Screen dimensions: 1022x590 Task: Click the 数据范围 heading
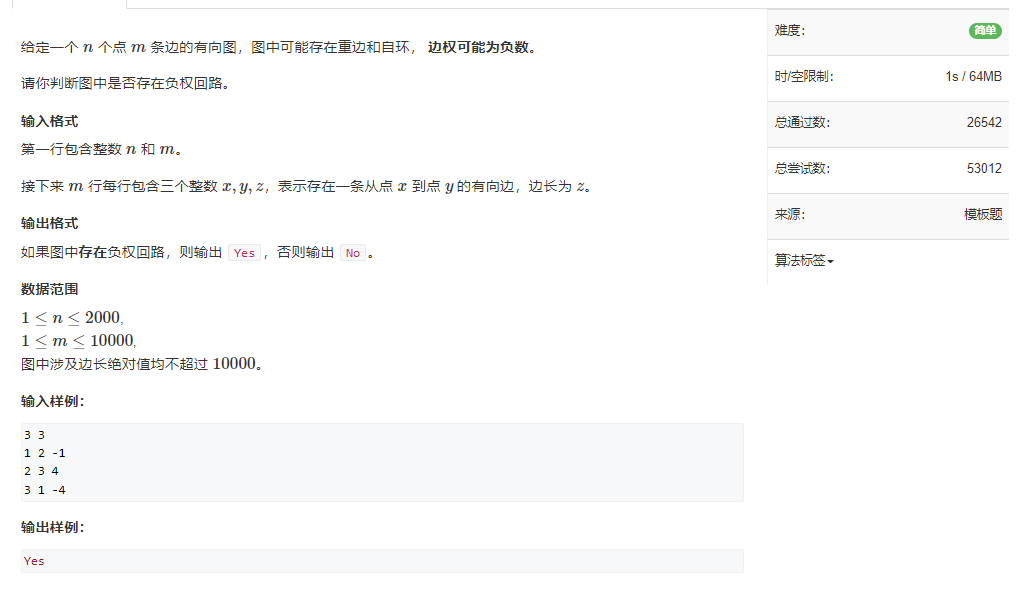pyautogui.click(x=50, y=289)
